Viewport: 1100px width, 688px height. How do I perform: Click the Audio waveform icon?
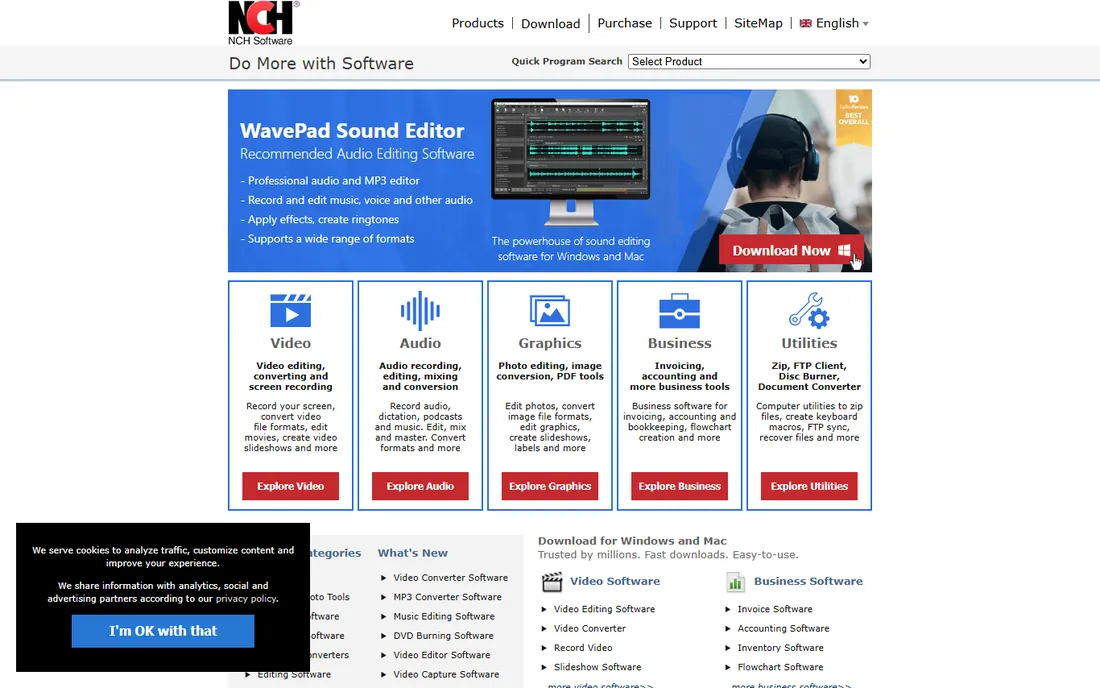click(420, 310)
